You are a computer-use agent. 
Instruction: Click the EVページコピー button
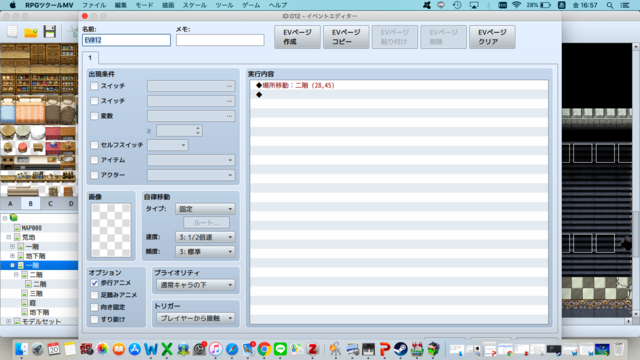[346, 37]
